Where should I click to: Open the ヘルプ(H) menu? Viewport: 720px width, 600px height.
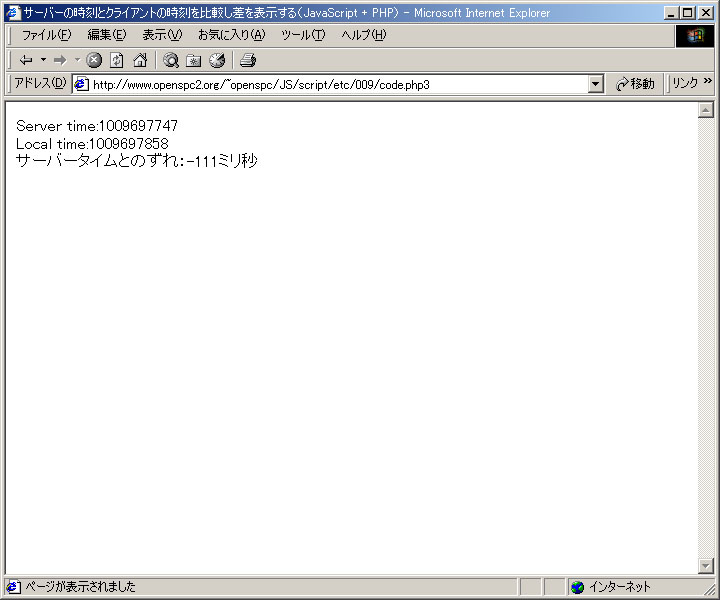click(x=364, y=35)
